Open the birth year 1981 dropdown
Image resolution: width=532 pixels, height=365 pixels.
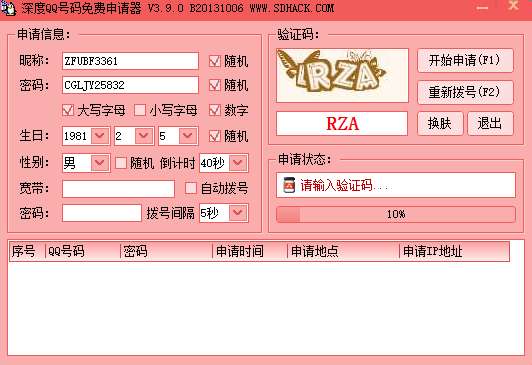point(100,136)
